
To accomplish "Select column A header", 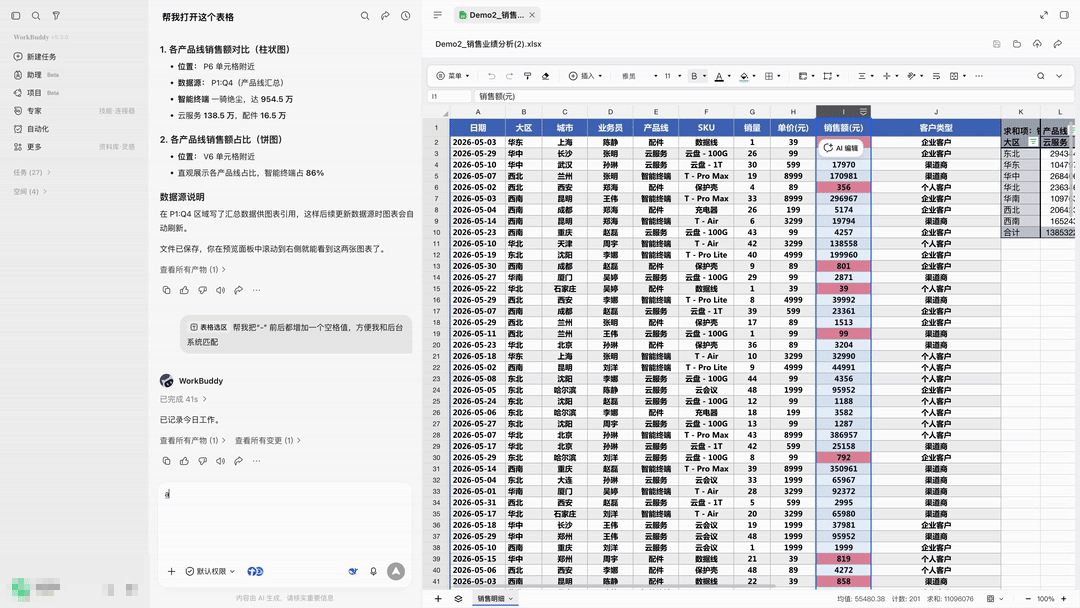I will (477, 112).
